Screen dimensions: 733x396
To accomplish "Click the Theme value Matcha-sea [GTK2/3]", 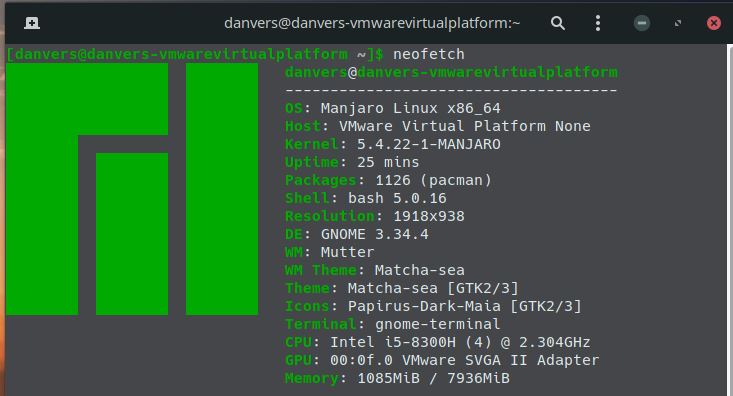I will tap(433, 288).
